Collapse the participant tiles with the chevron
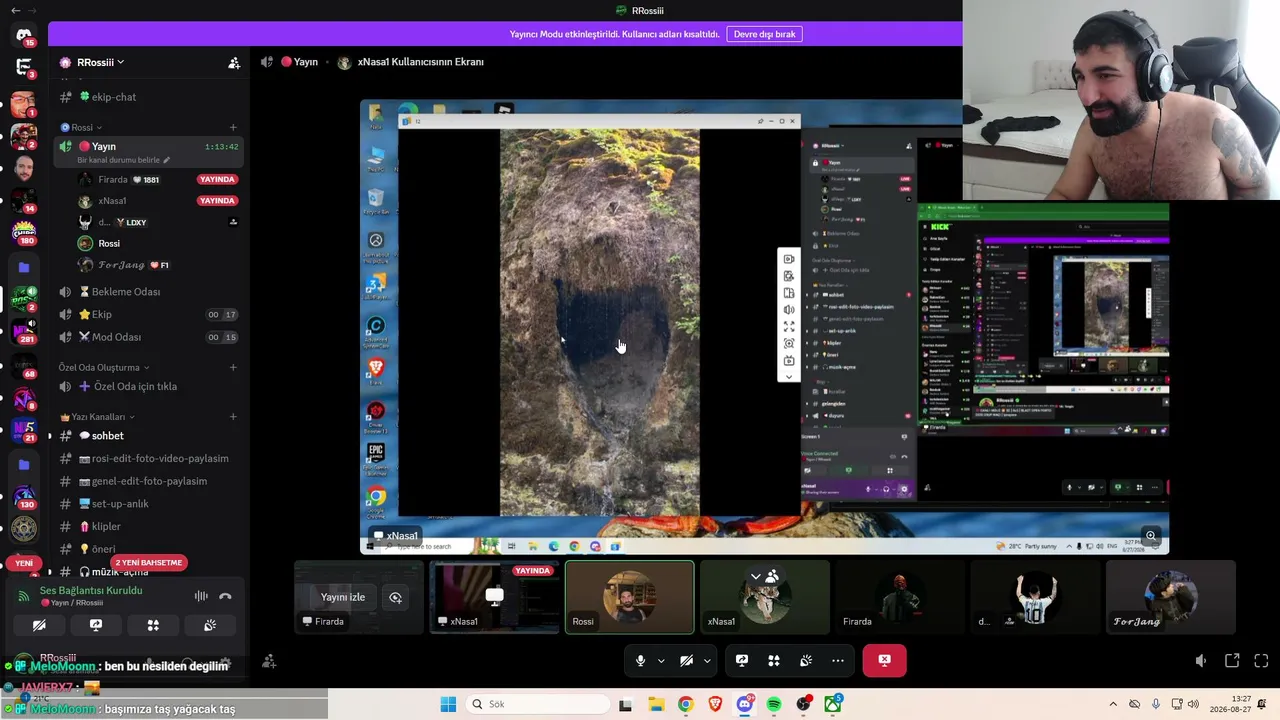The width and height of the screenshot is (1280, 720). [756, 576]
